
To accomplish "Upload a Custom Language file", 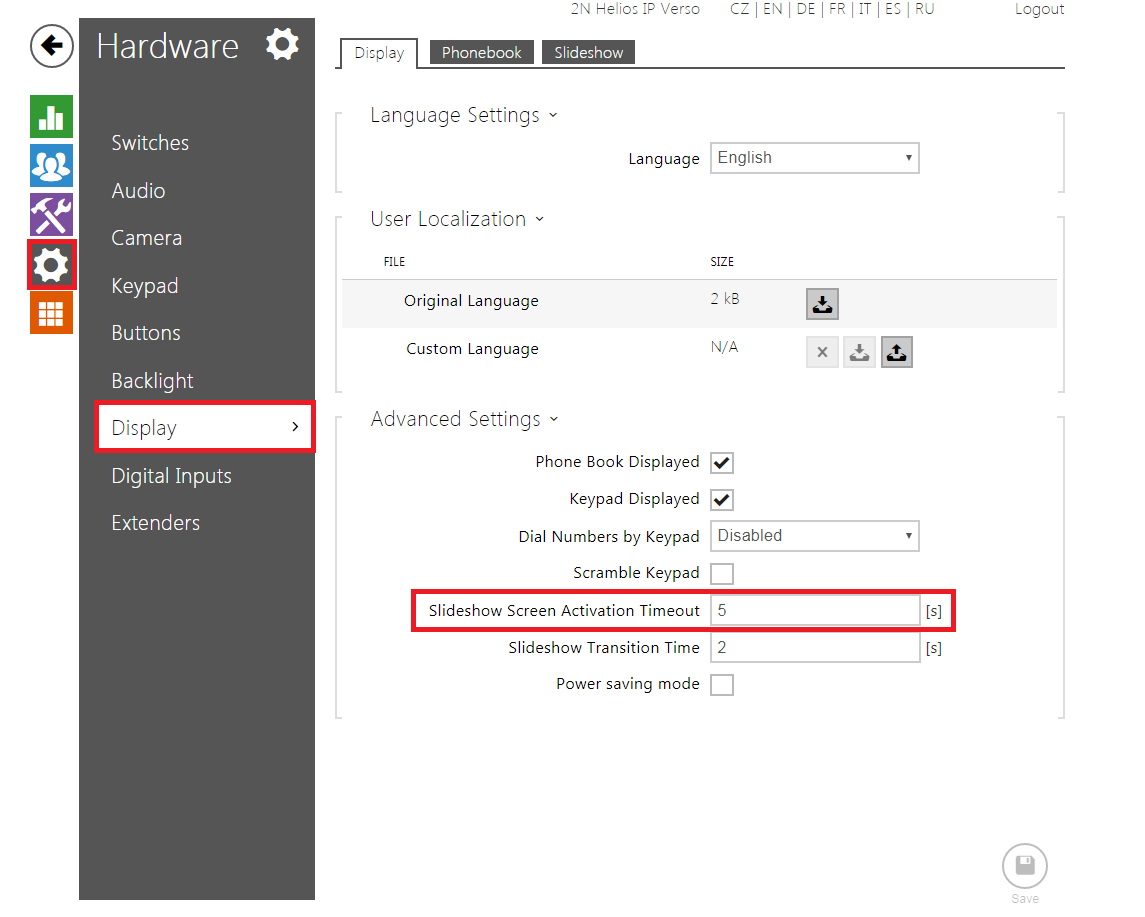I will point(897,352).
